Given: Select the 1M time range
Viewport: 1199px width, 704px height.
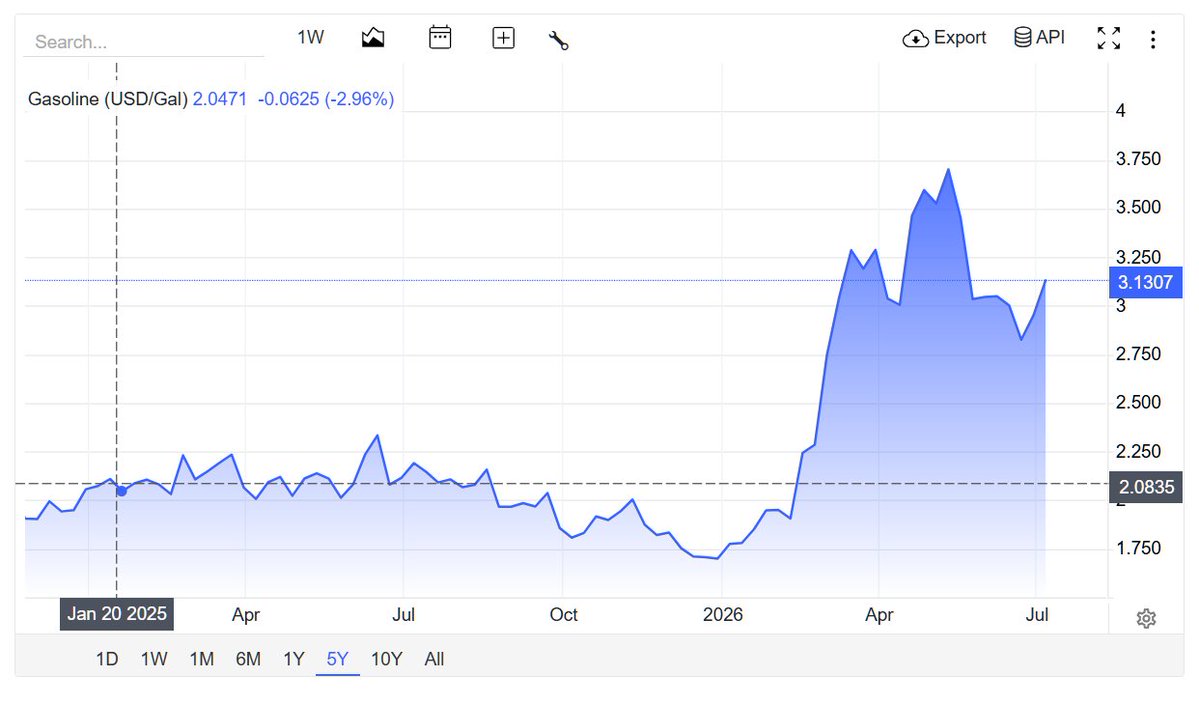Looking at the screenshot, I should (x=202, y=659).
